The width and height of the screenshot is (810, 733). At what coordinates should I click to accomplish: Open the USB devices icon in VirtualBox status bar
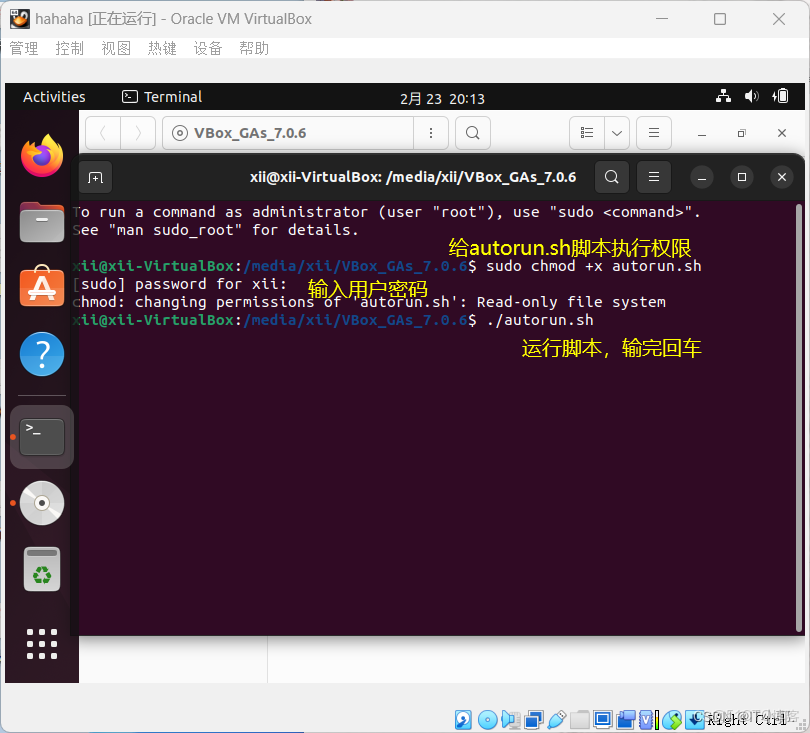[x=559, y=718]
